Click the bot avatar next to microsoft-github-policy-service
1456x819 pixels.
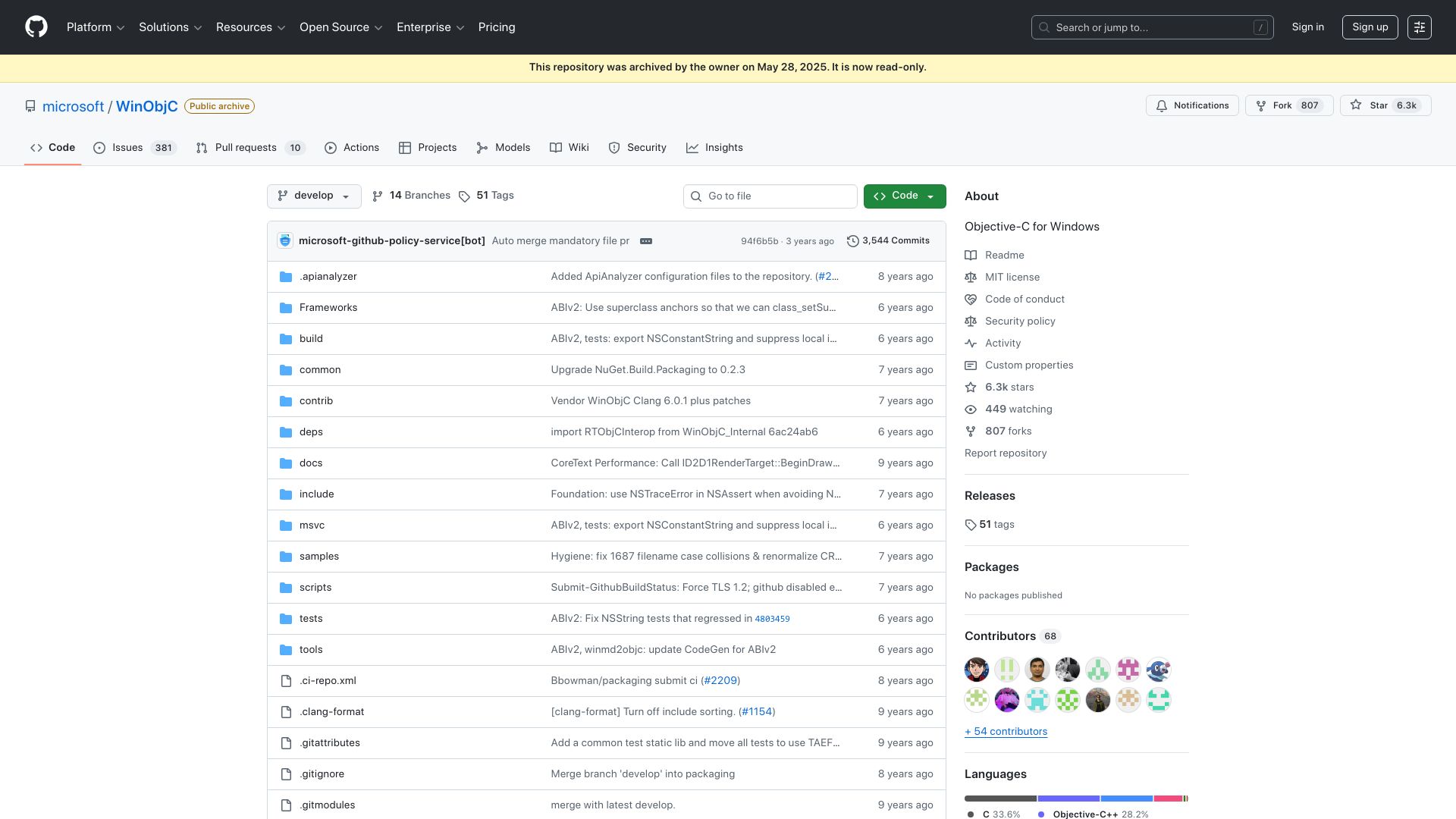[285, 241]
